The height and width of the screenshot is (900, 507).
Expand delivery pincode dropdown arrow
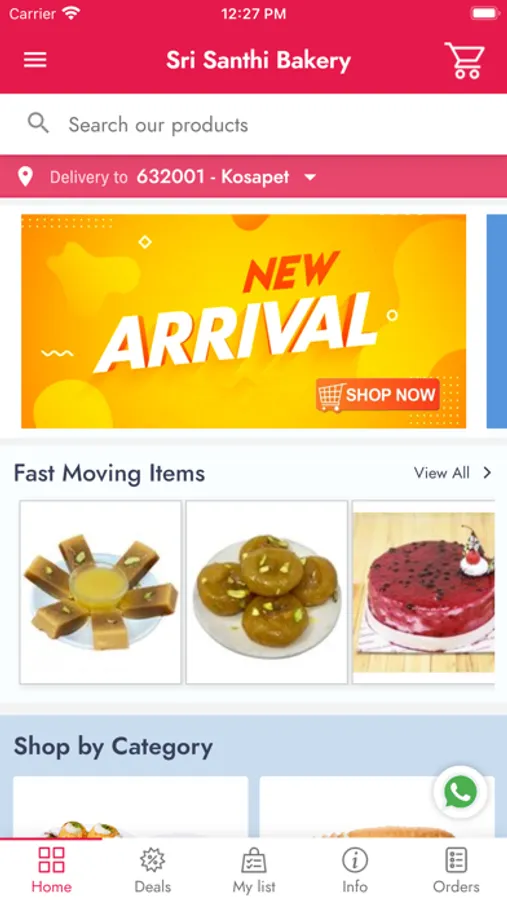(310, 177)
